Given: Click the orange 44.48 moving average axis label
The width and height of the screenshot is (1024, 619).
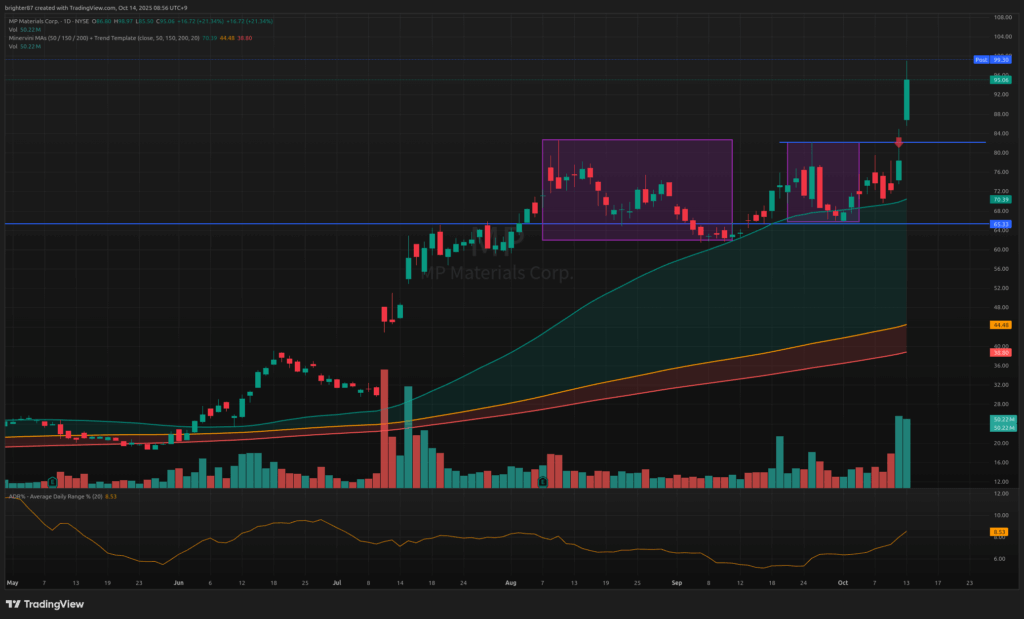Looking at the screenshot, I should (x=1000, y=325).
